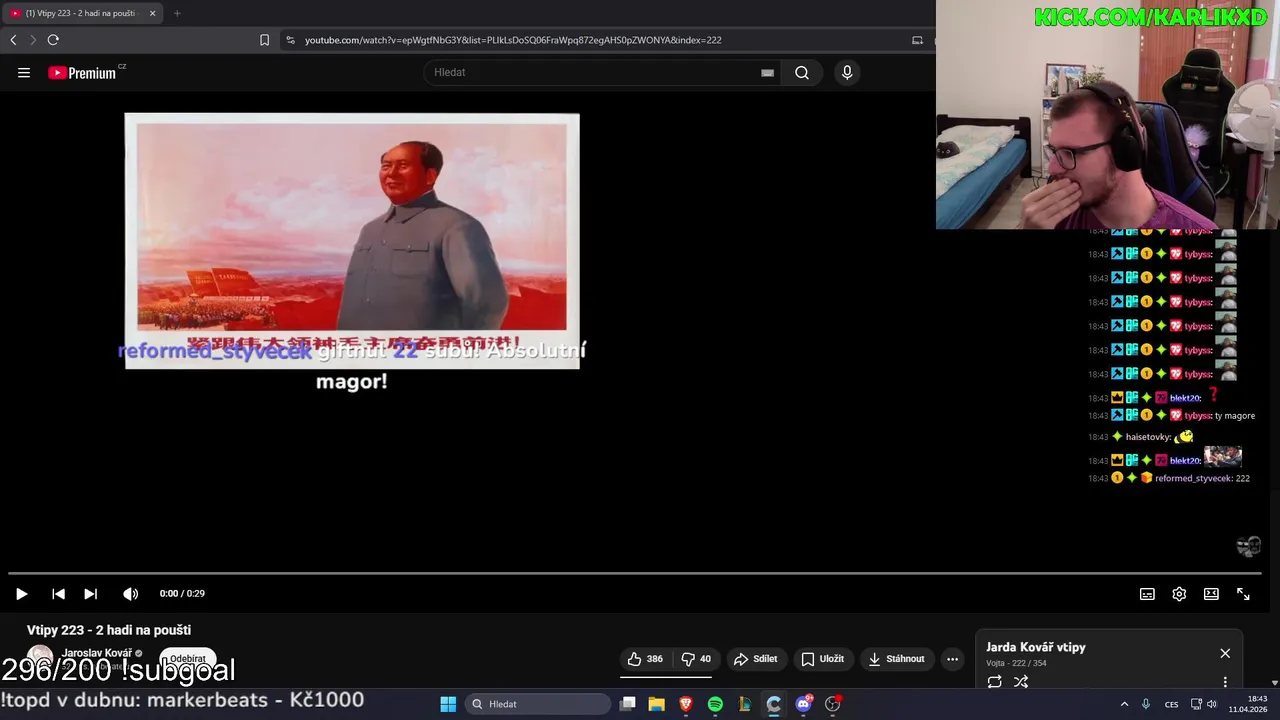The height and width of the screenshot is (720, 1280).
Task: Open the thumbnail in blekt20's last chat message
Action: tap(1223, 457)
